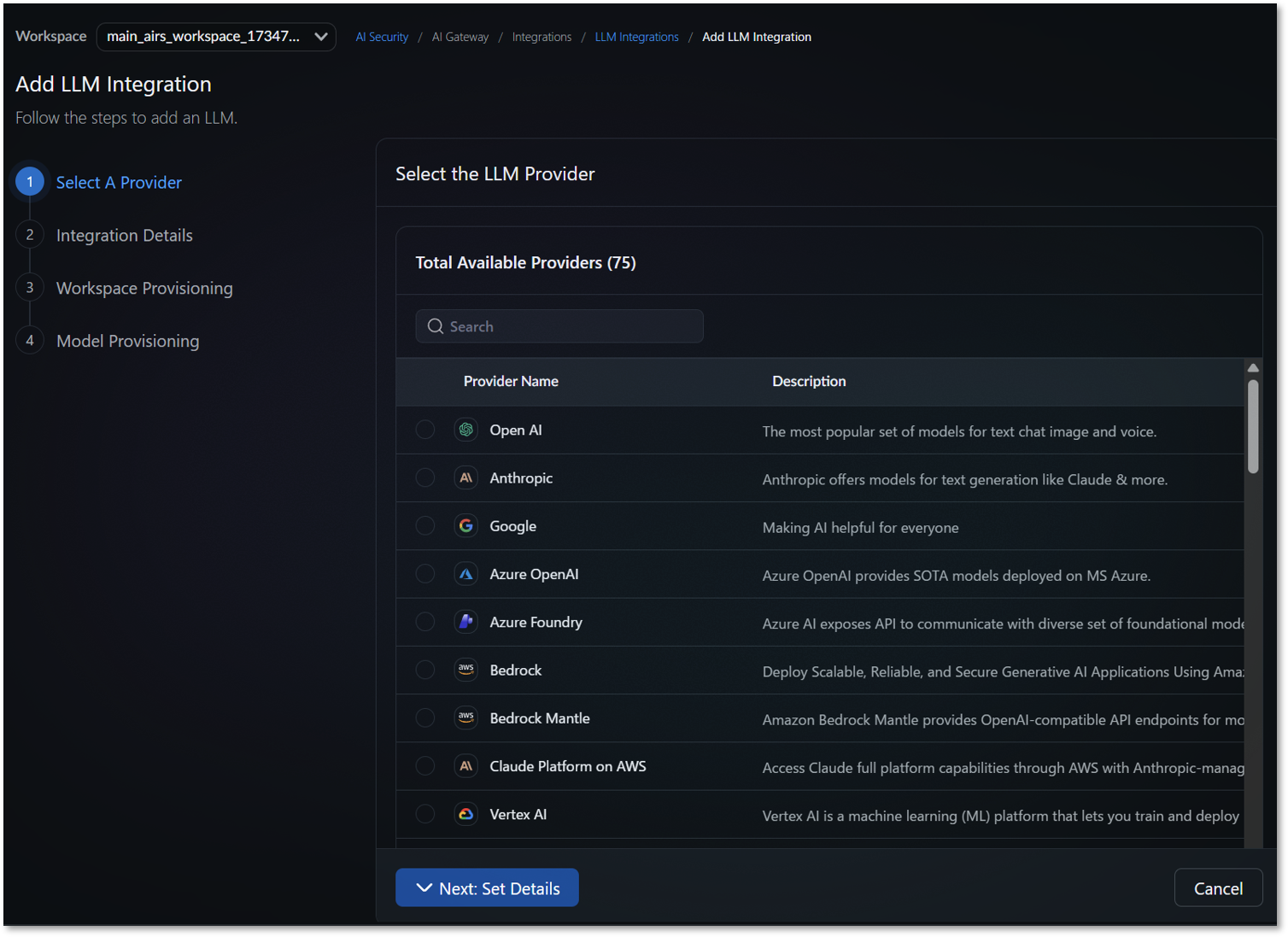Click the AWS icon beside Bedrock Mantle
This screenshot has height=937, width=1288.
(x=465, y=717)
